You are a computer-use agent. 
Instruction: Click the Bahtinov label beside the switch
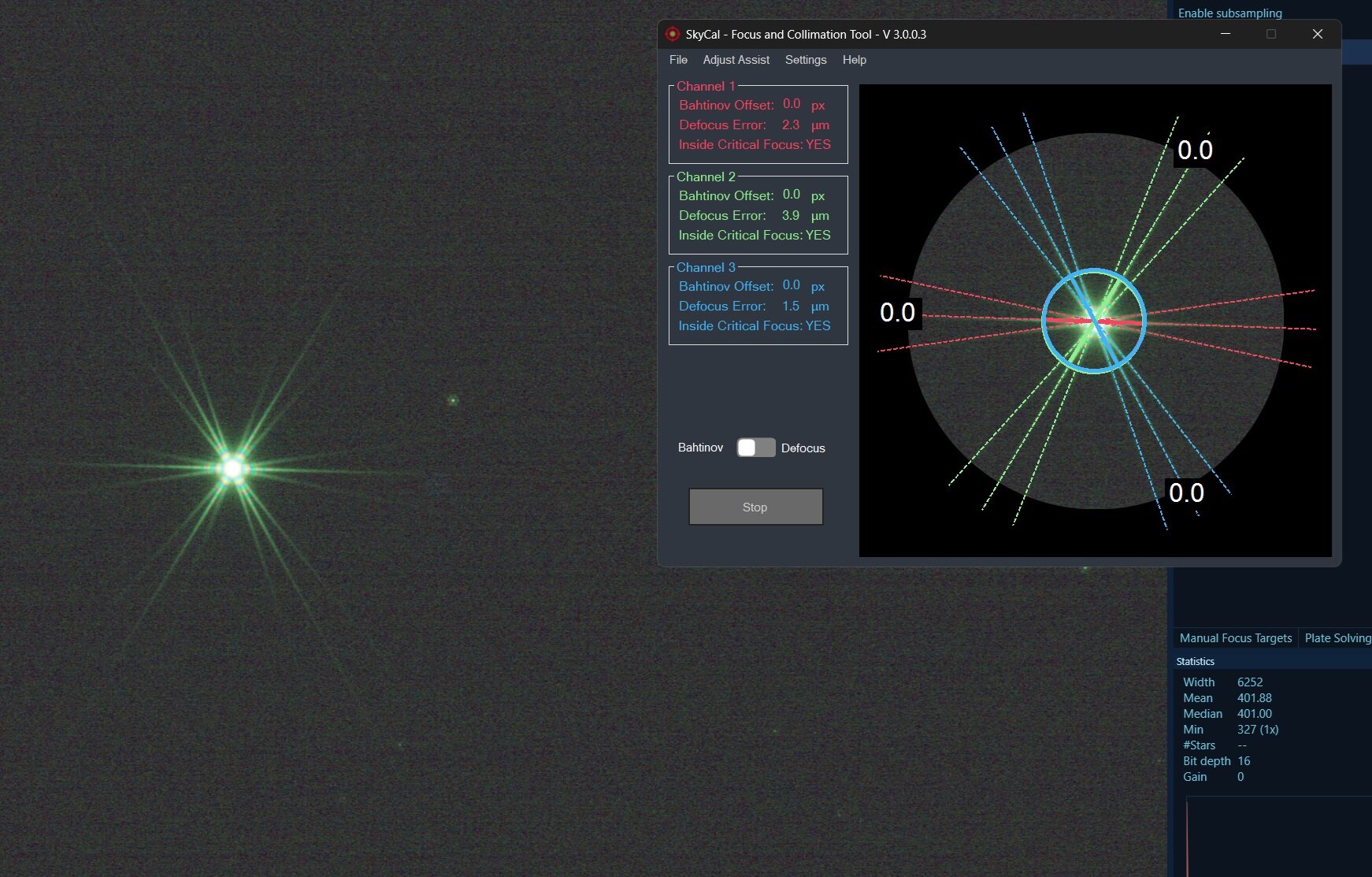[x=700, y=448]
